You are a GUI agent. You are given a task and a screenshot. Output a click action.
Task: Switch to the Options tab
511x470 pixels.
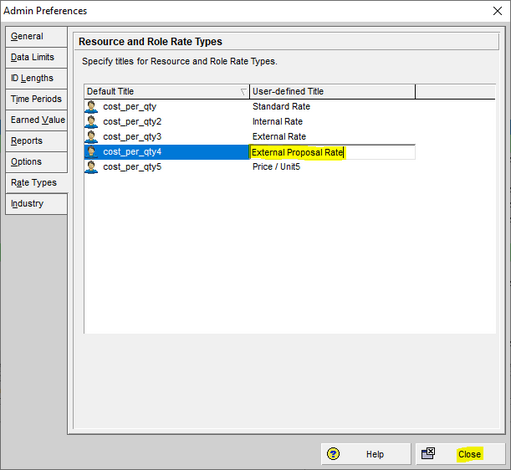click(36, 162)
